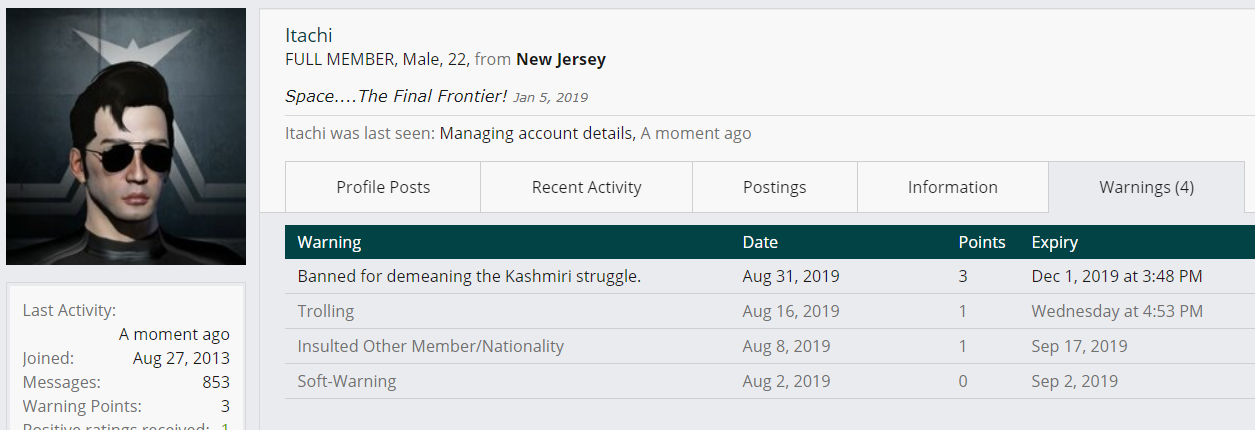The image size is (1255, 430).
Task: View the Insulted Other Member/Nationality warning
Action: click(x=431, y=346)
